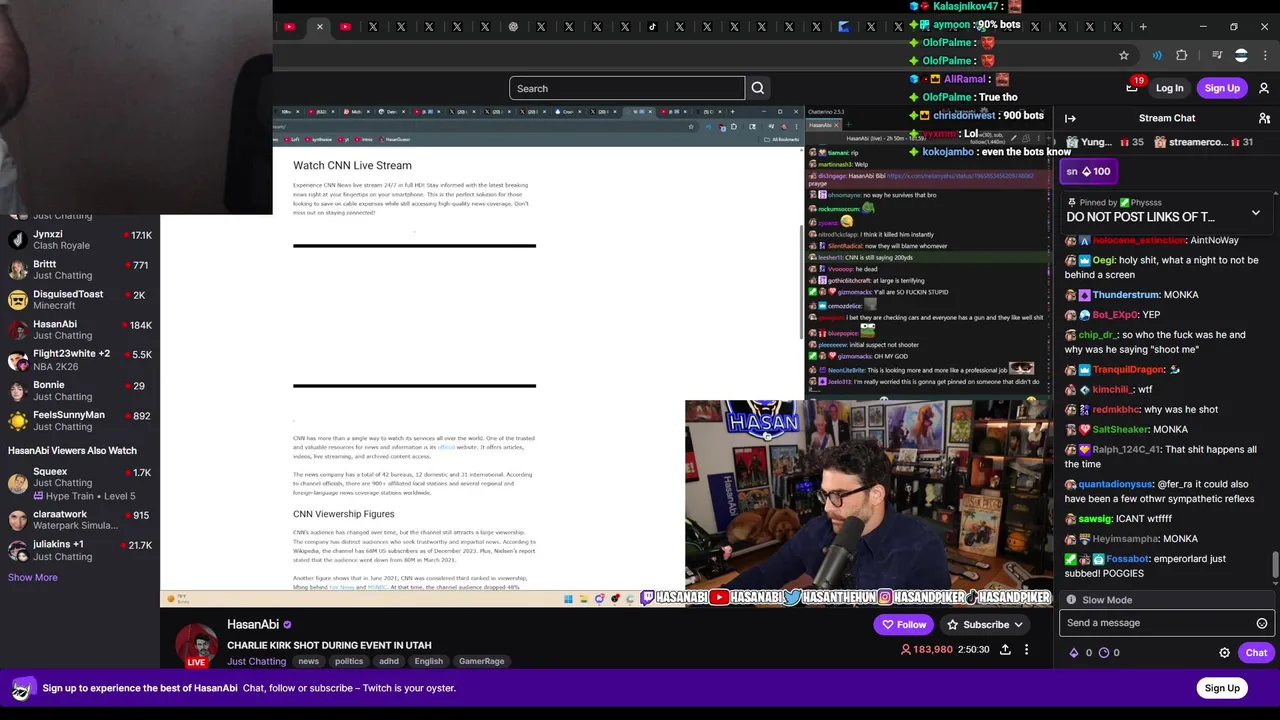Click the search magnifier button
Viewport: 1280px width, 720px height.
[758, 88]
